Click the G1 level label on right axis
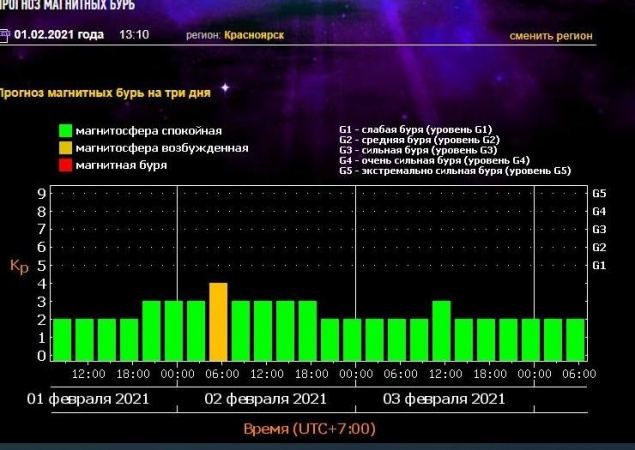This screenshot has width=635, height=450. point(600,265)
